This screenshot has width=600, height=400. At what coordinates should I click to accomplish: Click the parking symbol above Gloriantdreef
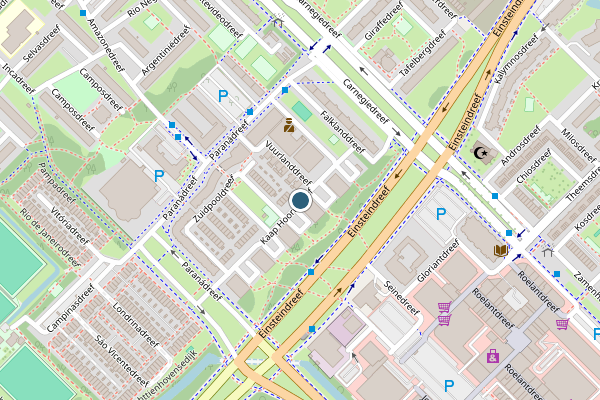point(441,214)
